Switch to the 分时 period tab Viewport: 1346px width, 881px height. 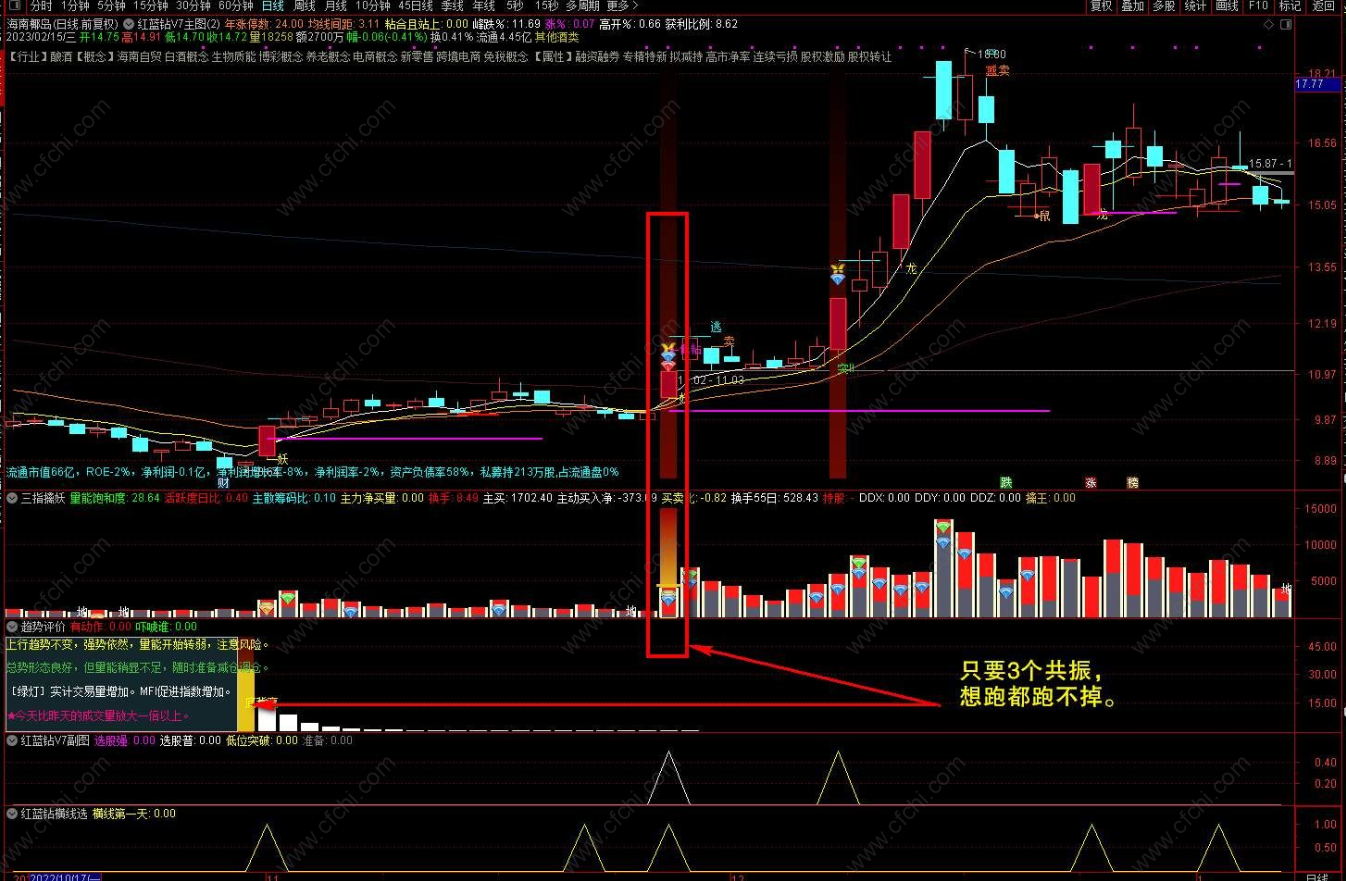[41, 6]
